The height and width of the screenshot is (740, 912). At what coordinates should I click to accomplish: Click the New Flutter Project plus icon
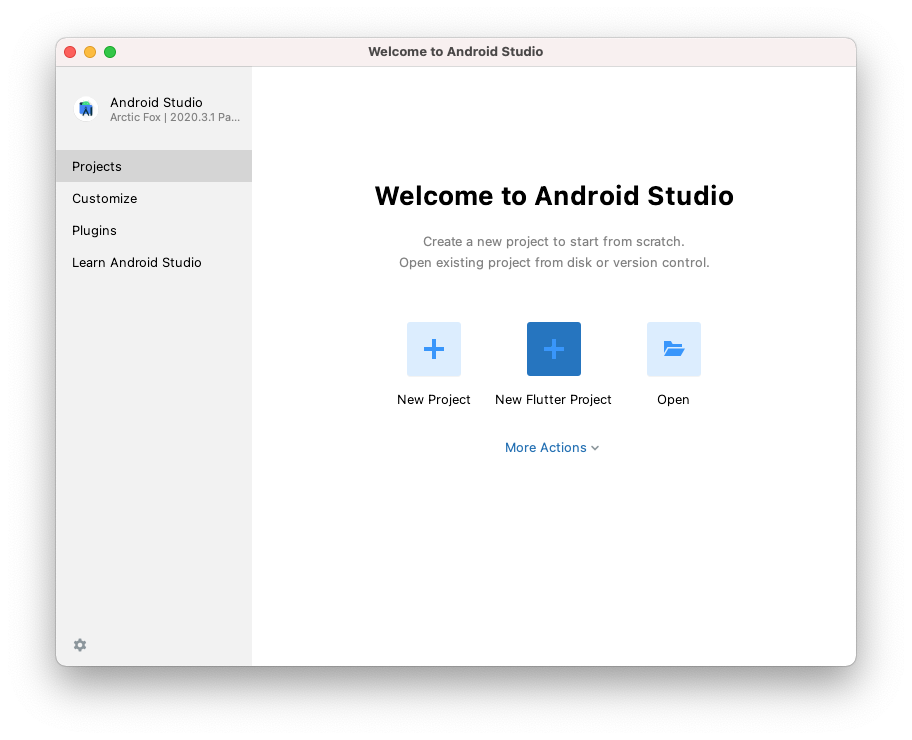pyautogui.click(x=554, y=349)
